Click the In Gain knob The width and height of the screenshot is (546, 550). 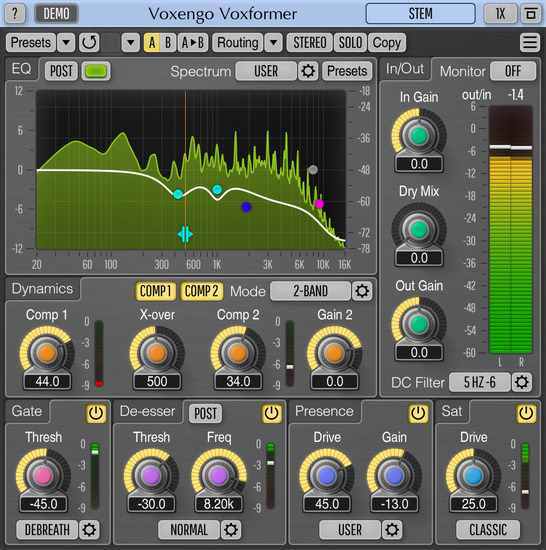(419, 135)
